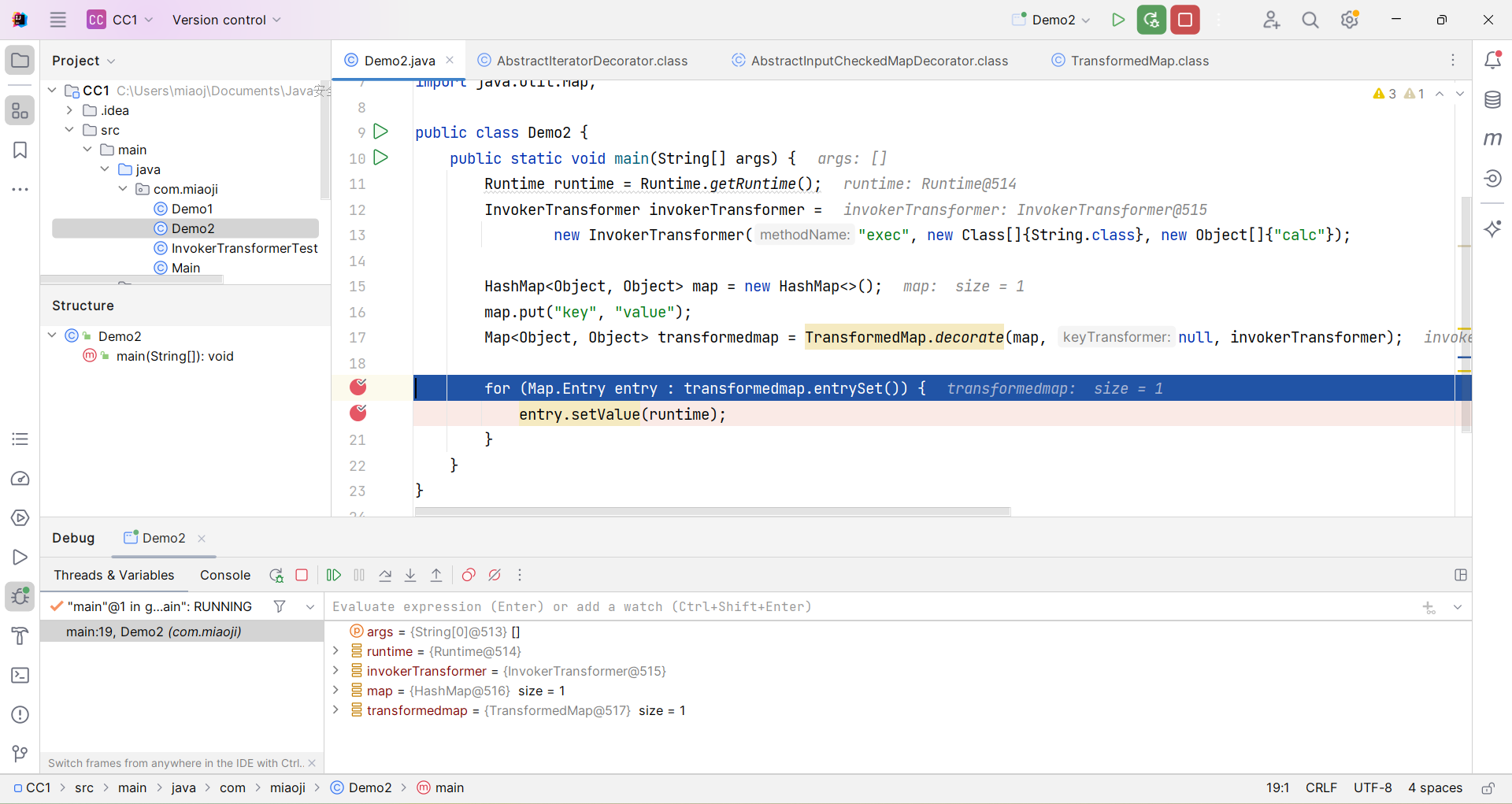This screenshot has height=804, width=1512.
Task: Open the Version control menu
Action: coord(226,20)
